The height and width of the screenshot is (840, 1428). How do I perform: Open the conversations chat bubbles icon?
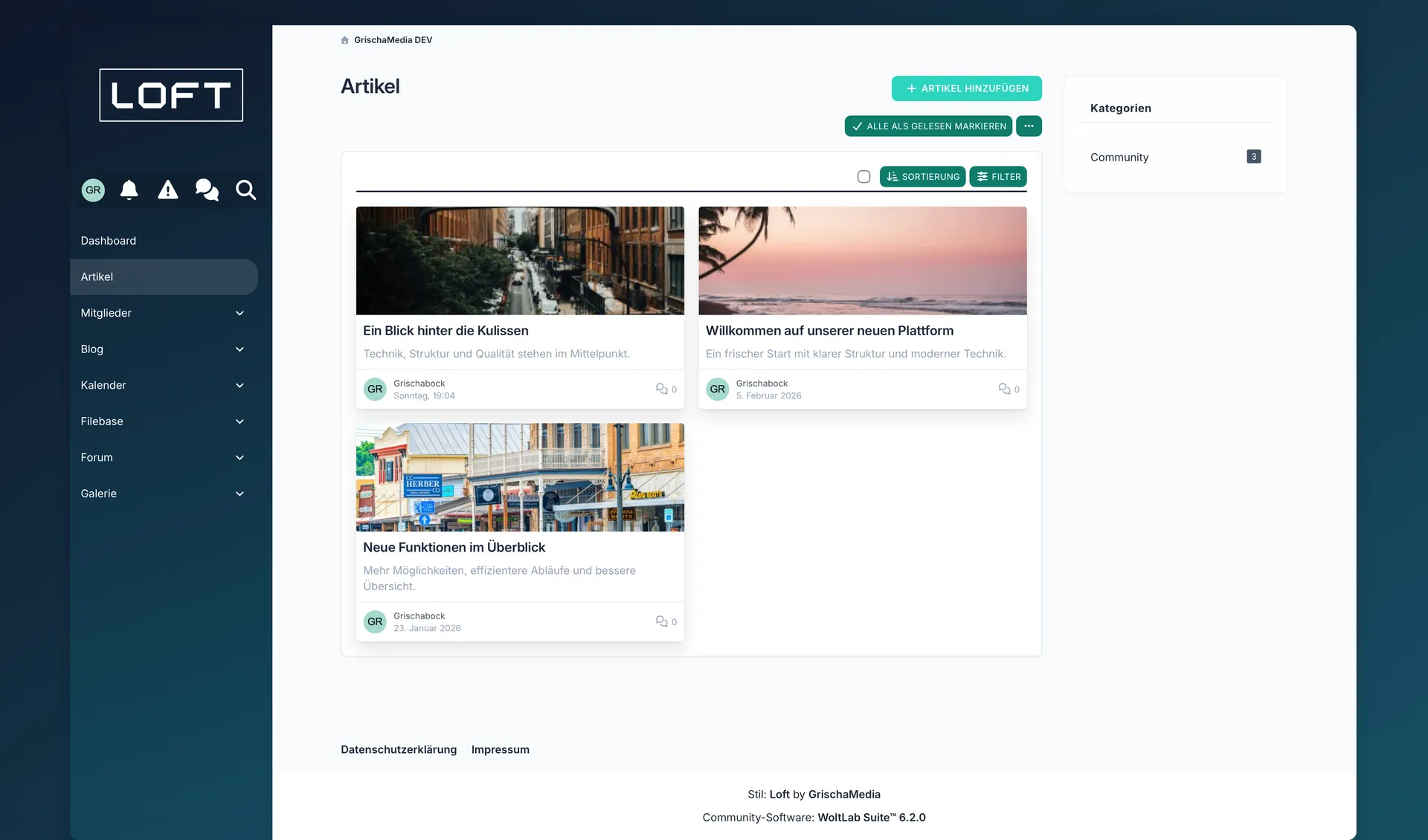point(207,190)
